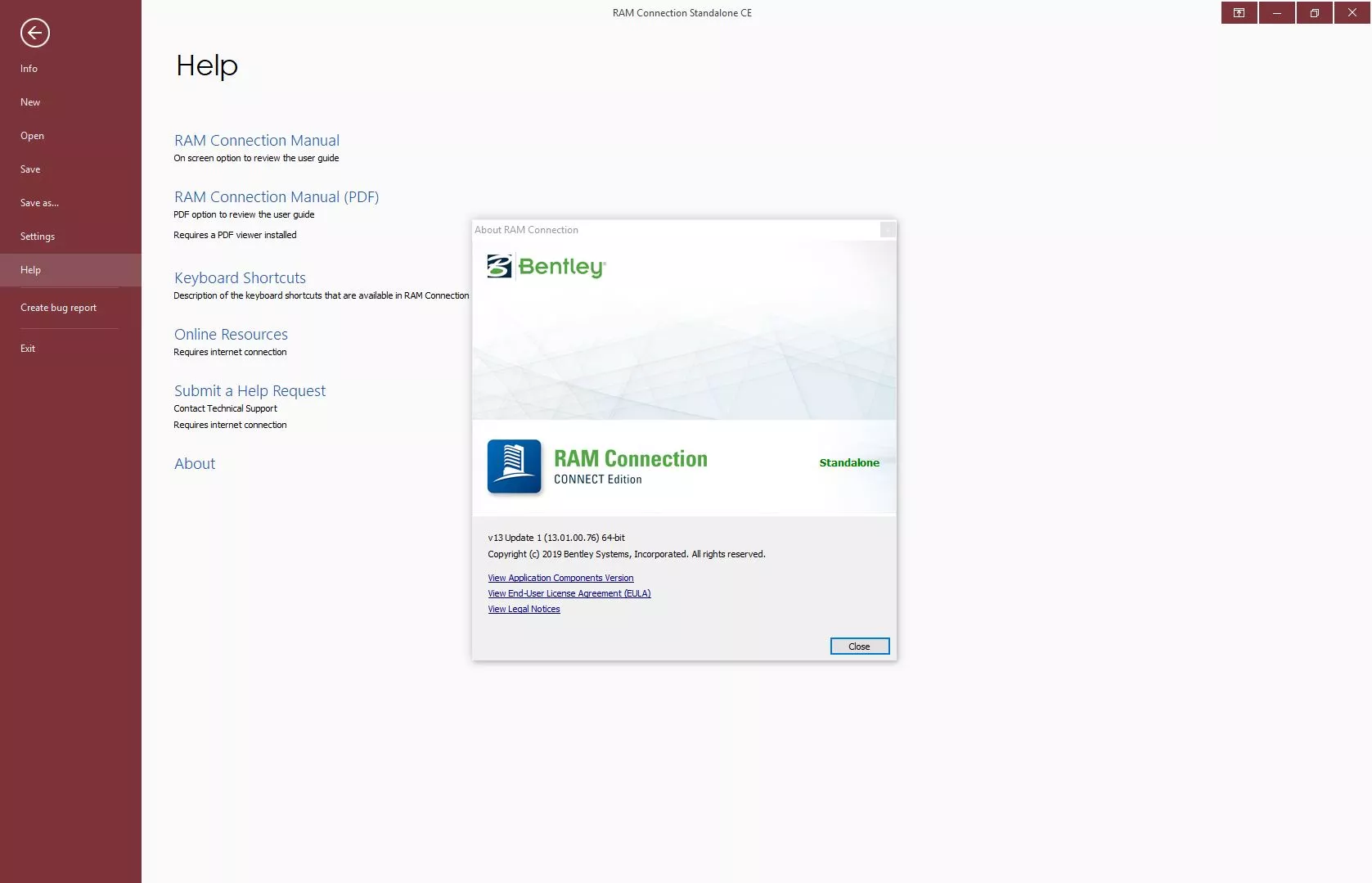Click Create bug report
Screen dimensions: 1372x883
tap(58, 308)
